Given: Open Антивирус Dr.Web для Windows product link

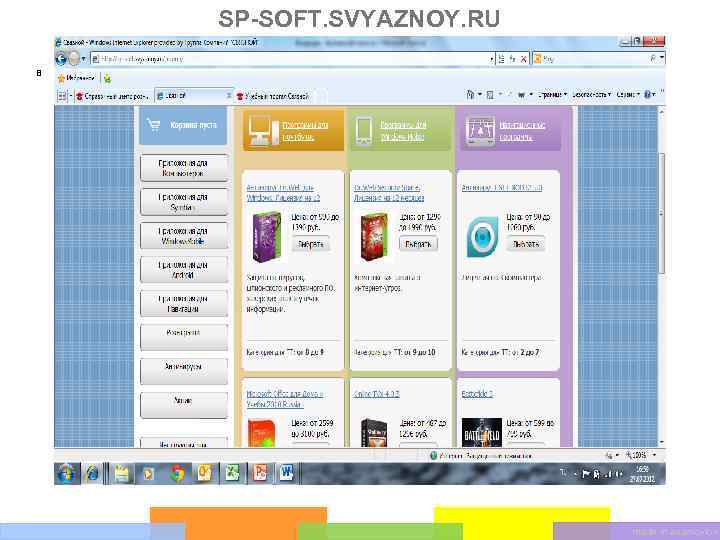Looking at the screenshot, I should click(x=283, y=193).
